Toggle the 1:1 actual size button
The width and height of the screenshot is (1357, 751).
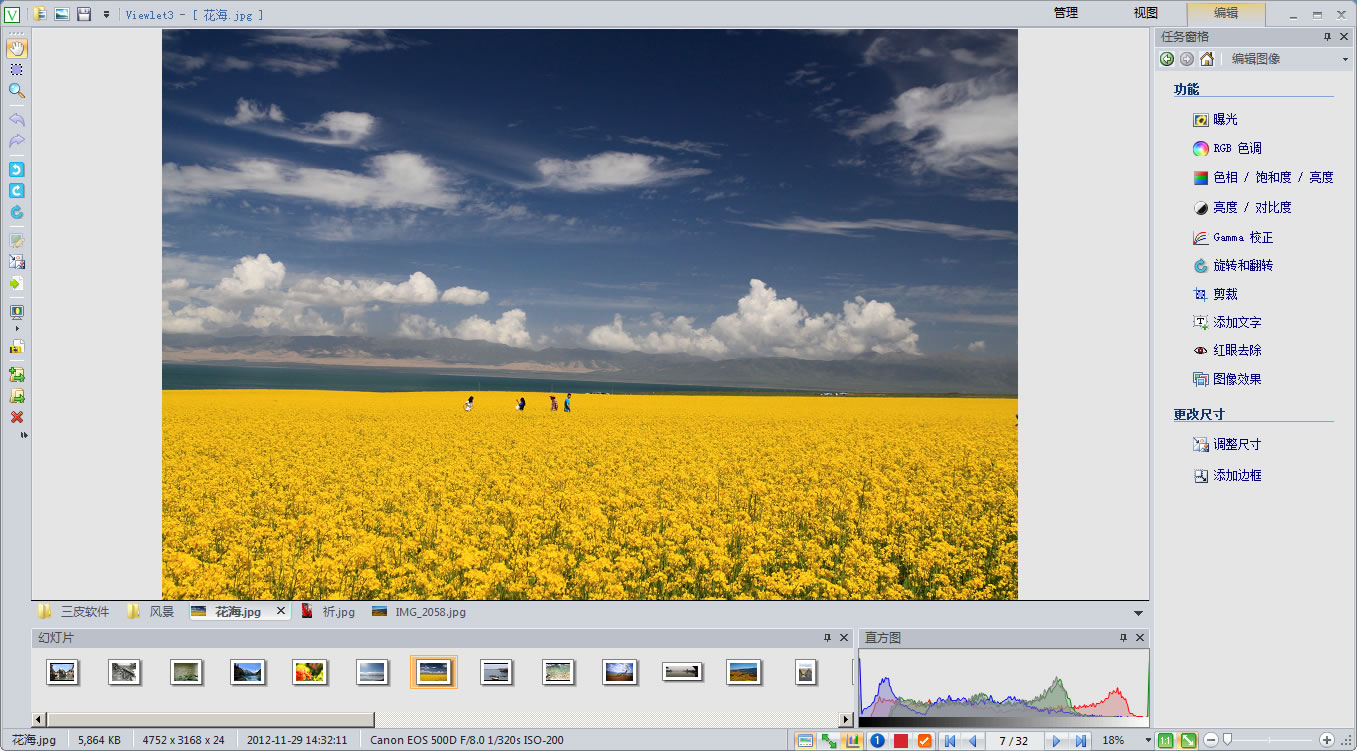pyautogui.click(x=1166, y=741)
